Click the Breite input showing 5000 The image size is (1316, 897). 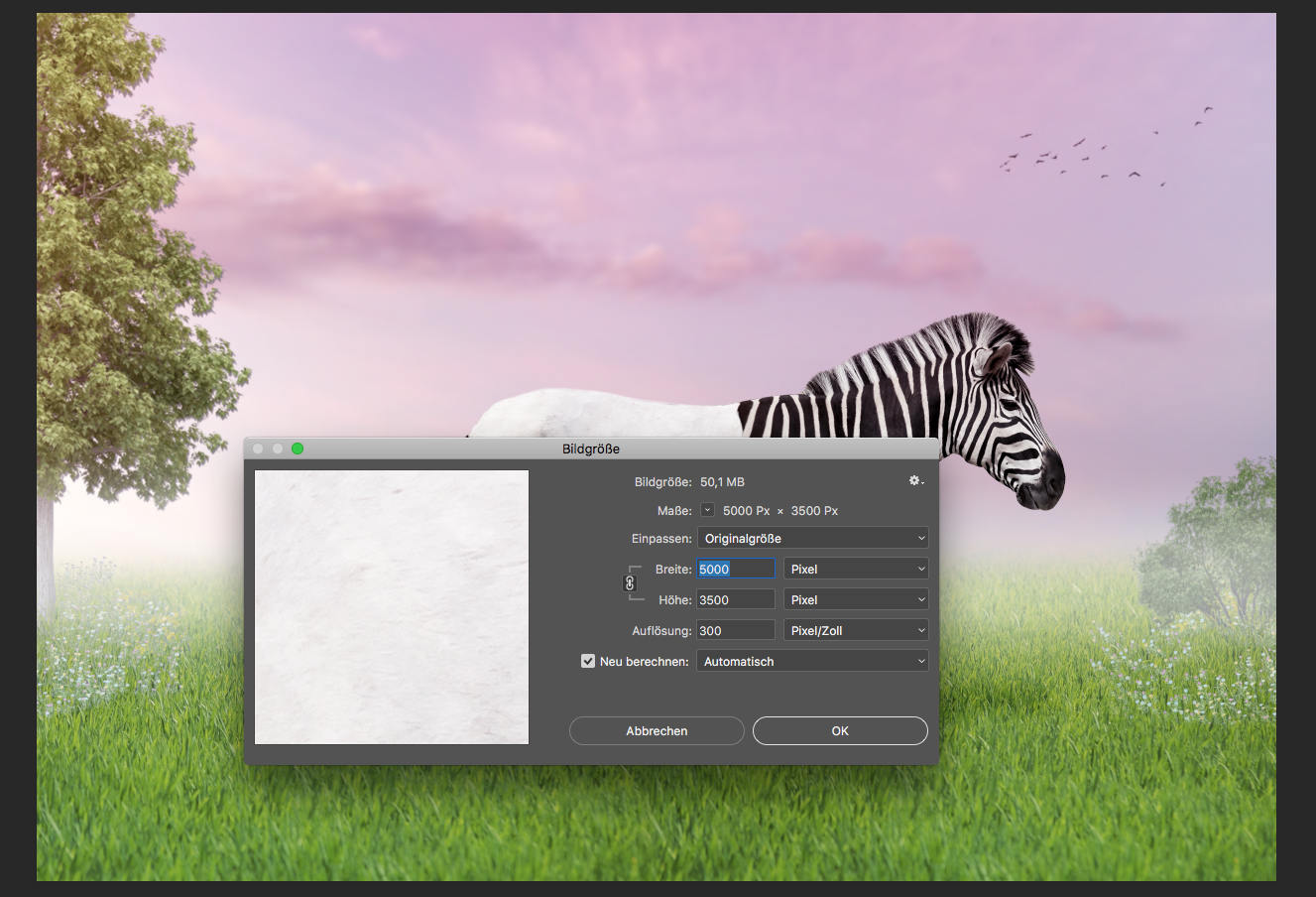pyautogui.click(x=734, y=568)
